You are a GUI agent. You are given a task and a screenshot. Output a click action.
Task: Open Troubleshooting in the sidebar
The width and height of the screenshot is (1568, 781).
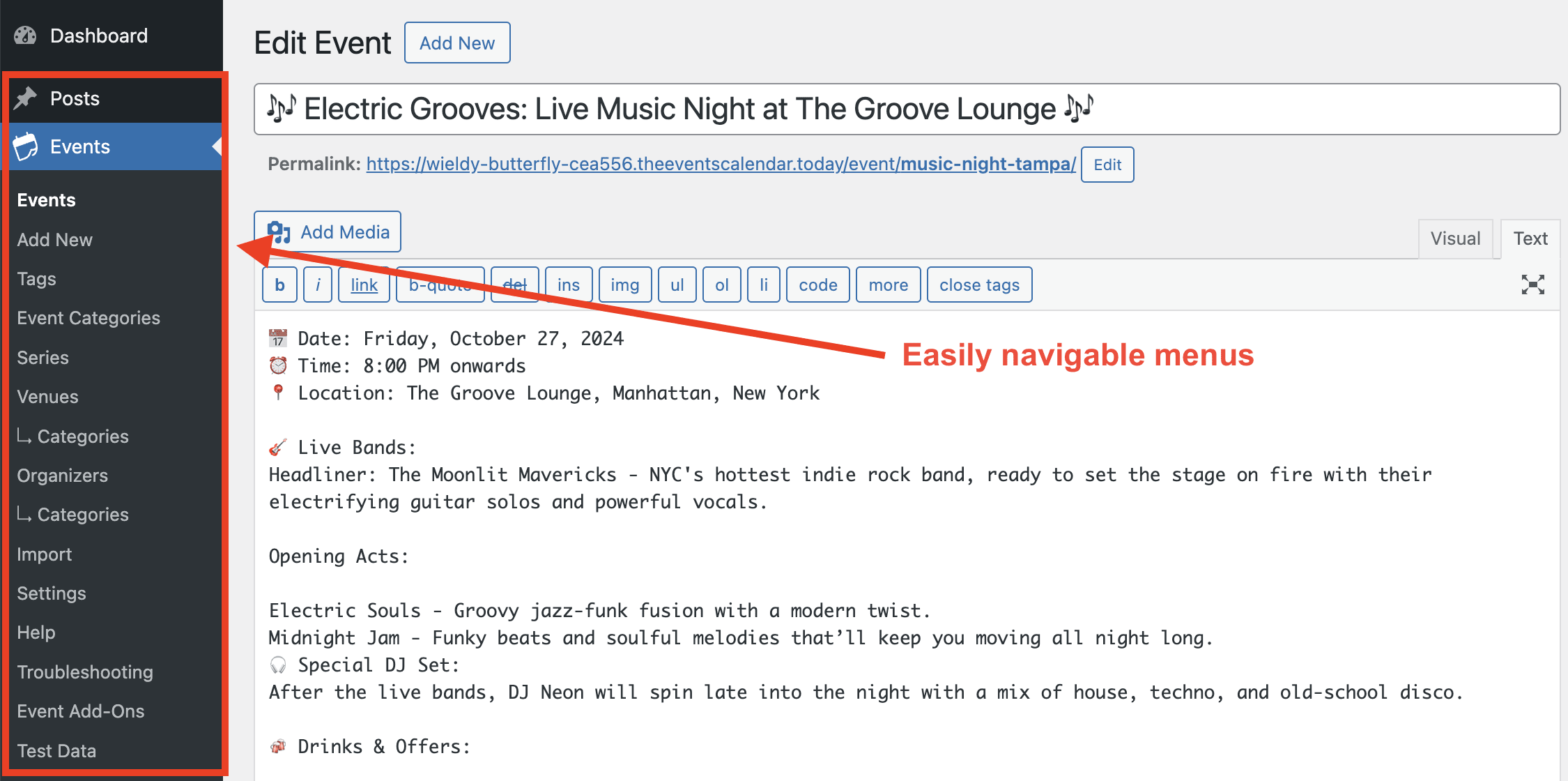pyautogui.click(x=85, y=672)
